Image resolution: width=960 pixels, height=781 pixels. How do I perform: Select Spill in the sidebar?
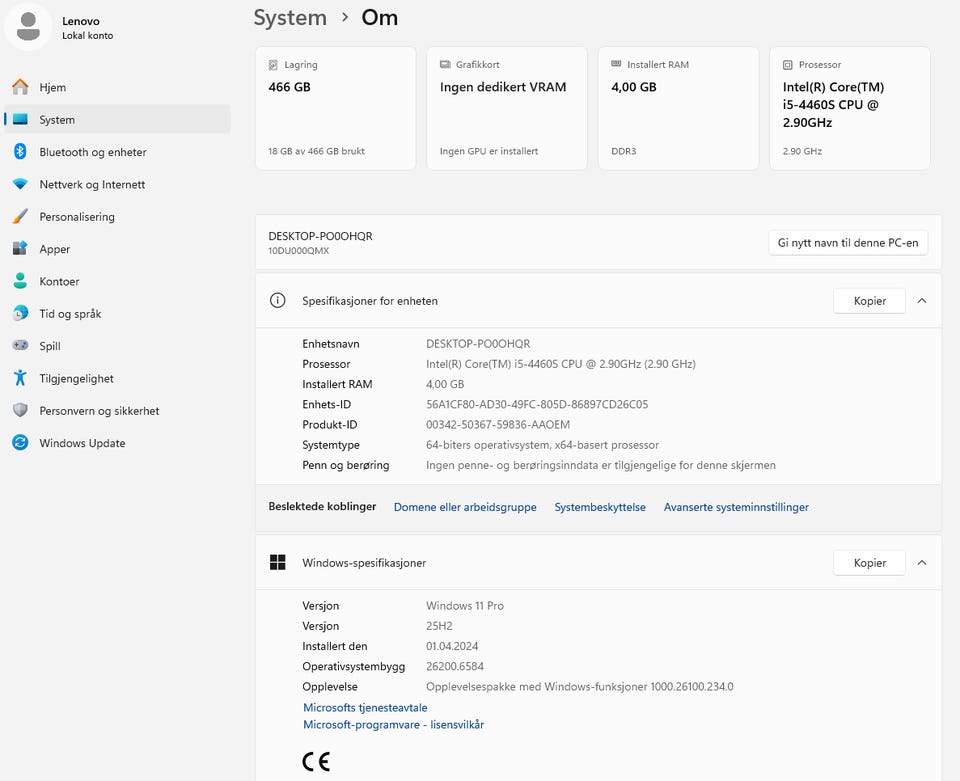coord(117,346)
